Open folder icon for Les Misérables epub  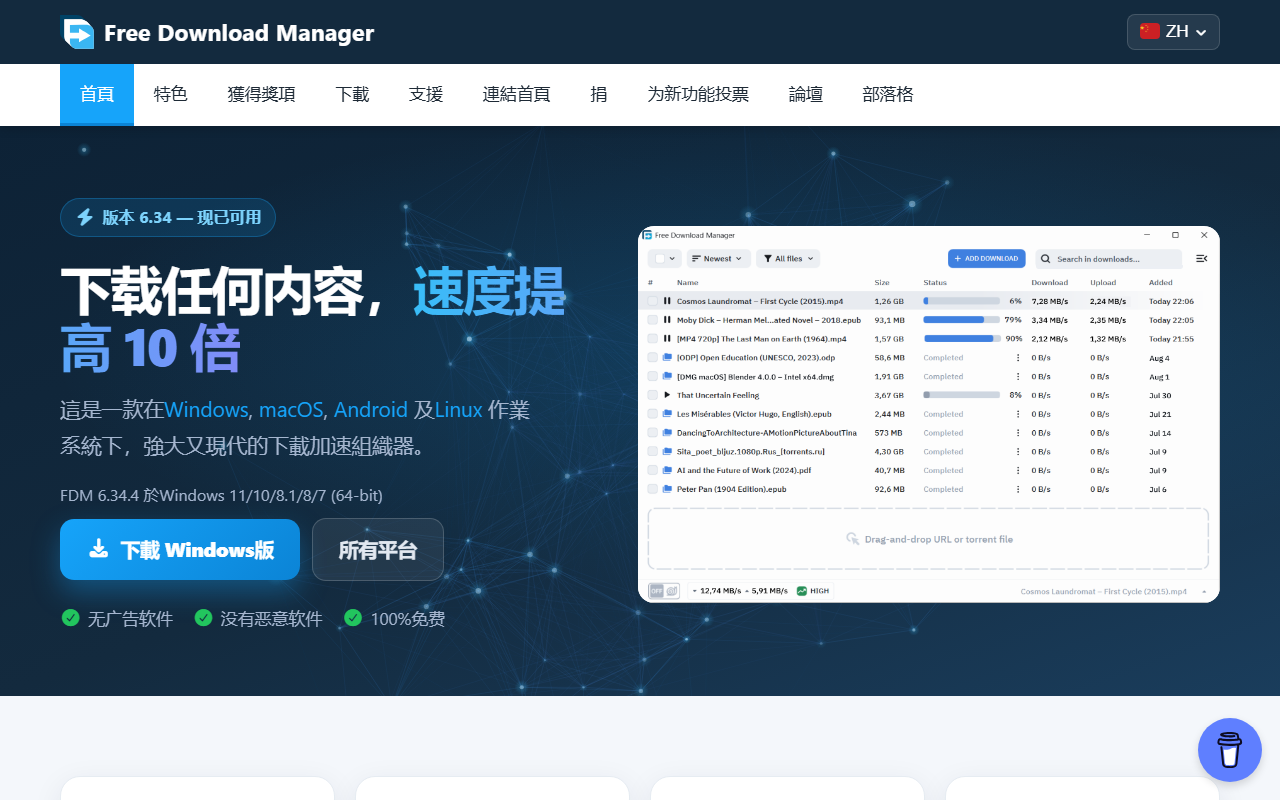click(667, 414)
